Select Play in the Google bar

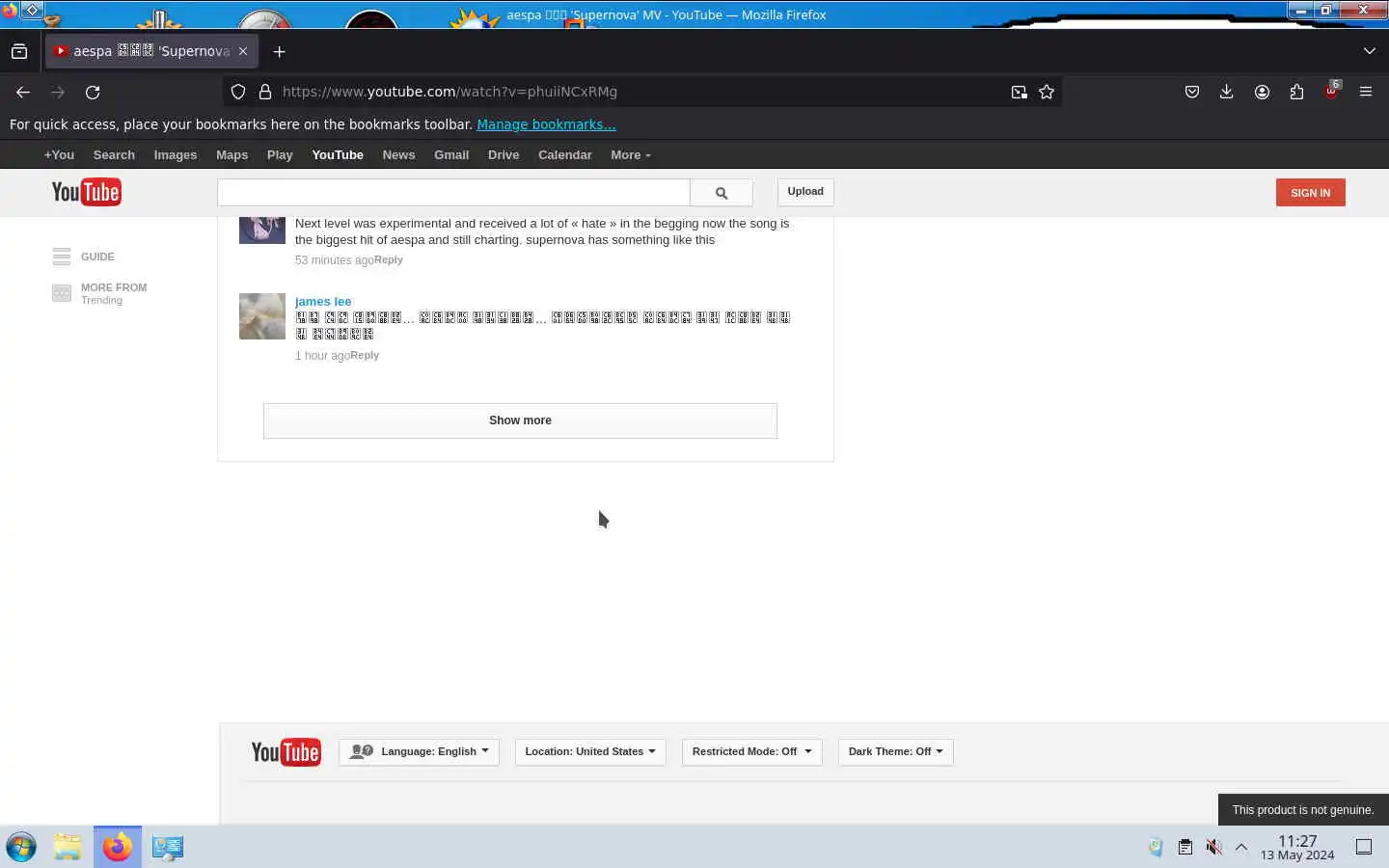click(x=280, y=155)
